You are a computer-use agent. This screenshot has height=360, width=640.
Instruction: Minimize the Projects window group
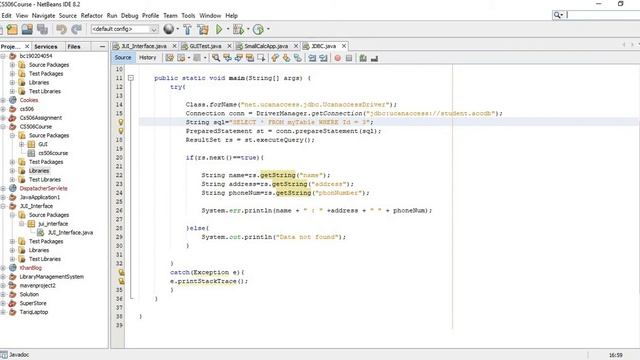coord(102,47)
